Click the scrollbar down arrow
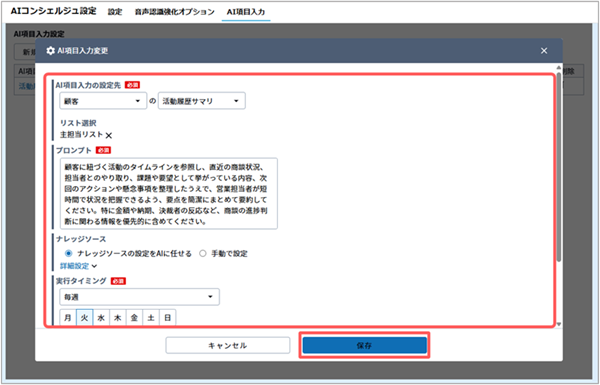The width and height of the screenshot is (600, 385). coord(559,324)
